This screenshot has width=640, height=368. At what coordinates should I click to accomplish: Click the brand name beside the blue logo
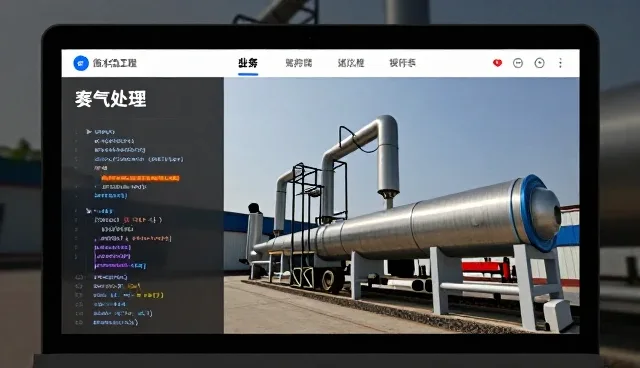point(115,63)
